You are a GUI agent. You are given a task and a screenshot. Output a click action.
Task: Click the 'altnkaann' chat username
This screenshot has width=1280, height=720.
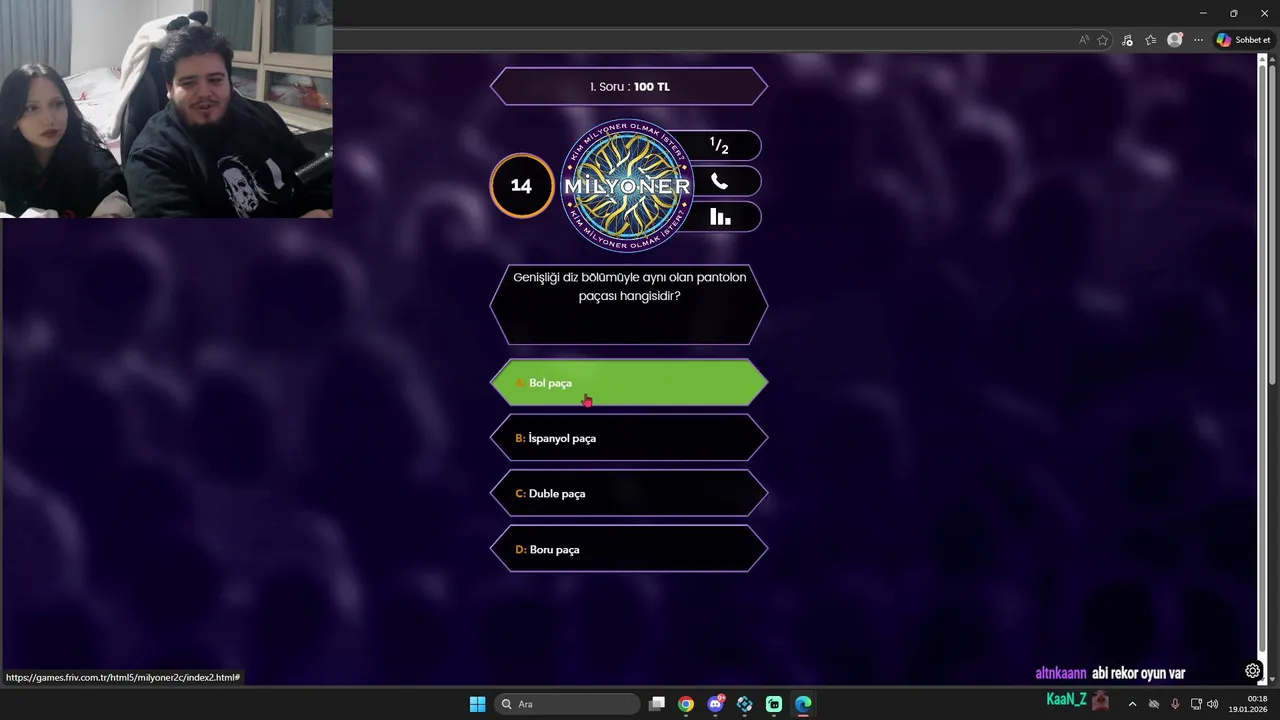(x=1061, y=674)
